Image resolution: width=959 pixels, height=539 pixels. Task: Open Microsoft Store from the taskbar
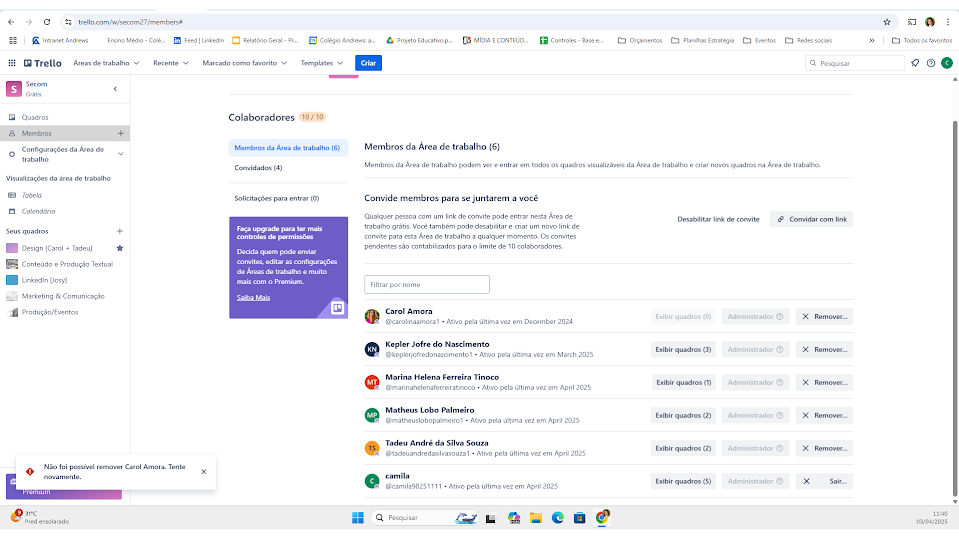(580, 518)
